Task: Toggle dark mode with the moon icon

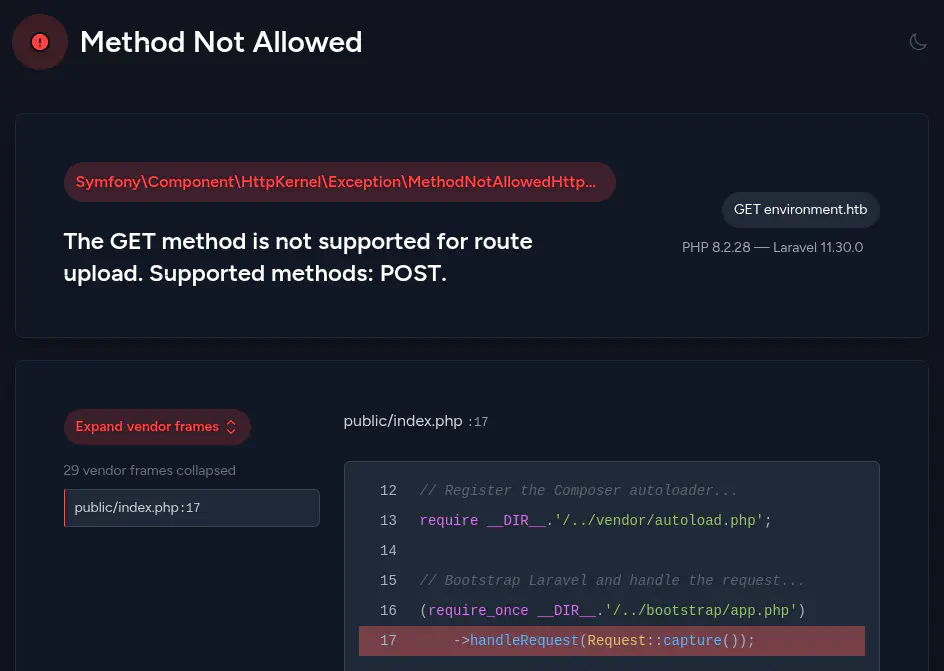Action: pyautogui.click(x=917, y=42)
